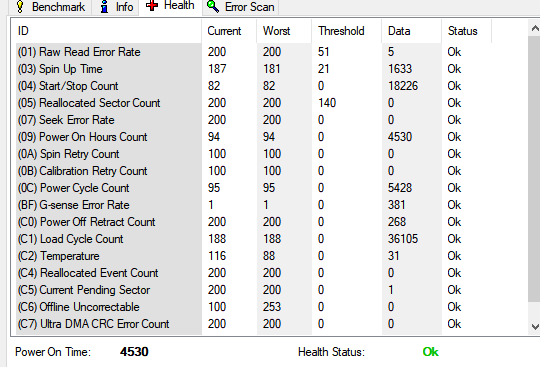Click the Power On Time value 4530
The width and height of the screenshot is (540, 367).
[x=134, y=352]
